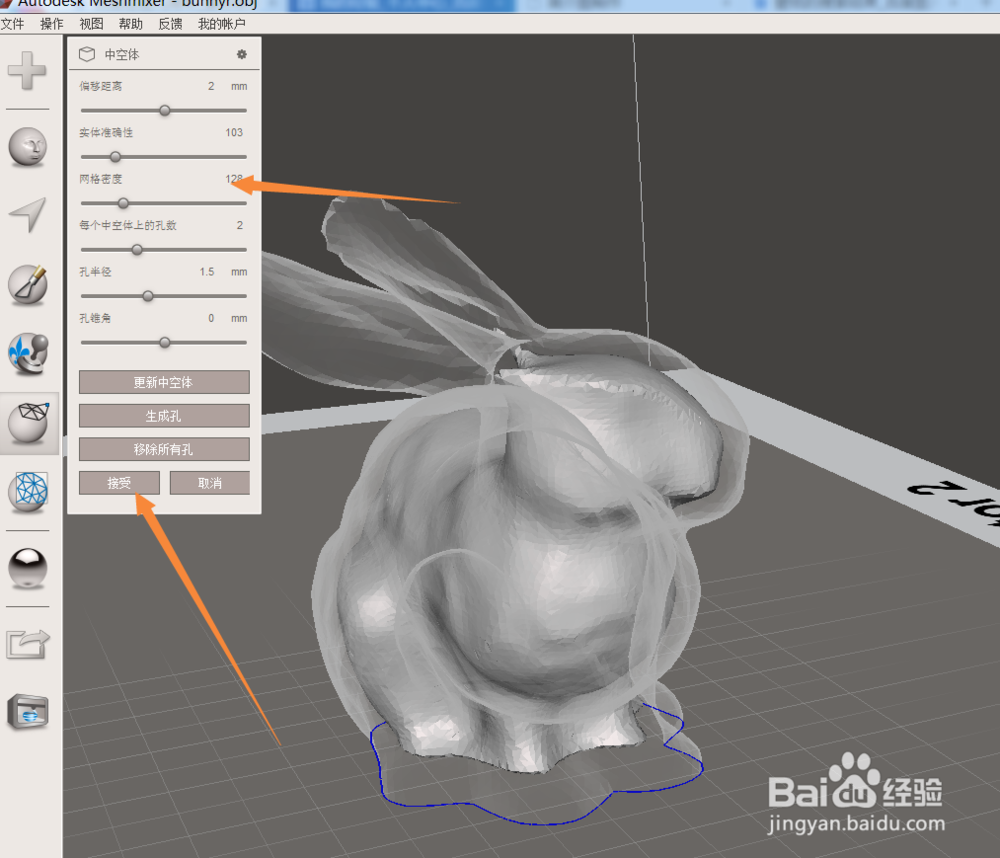Viewport: 1000px width, 858px height.
Task: Click the Export folder-arrow icon
Action: [28, 644]
